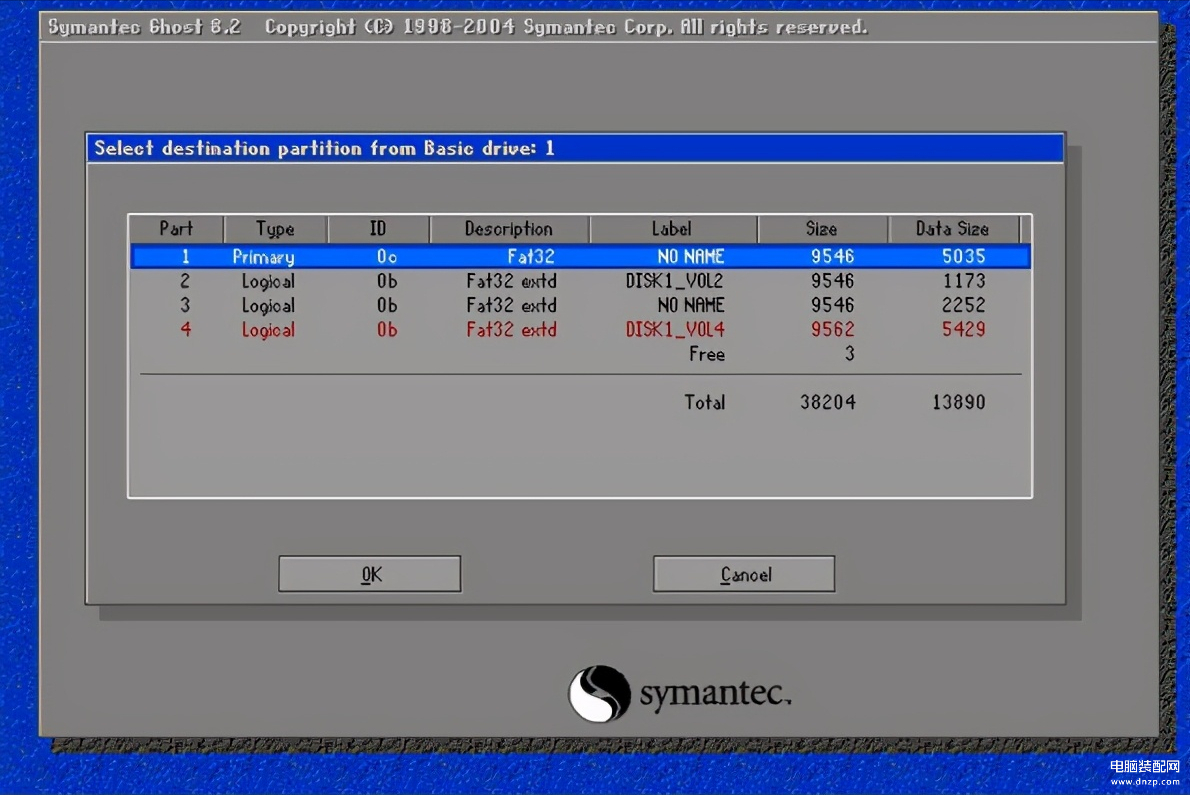Click the Label column header
This screenshot has width=1190, height=795.
(x=672, y=229)
